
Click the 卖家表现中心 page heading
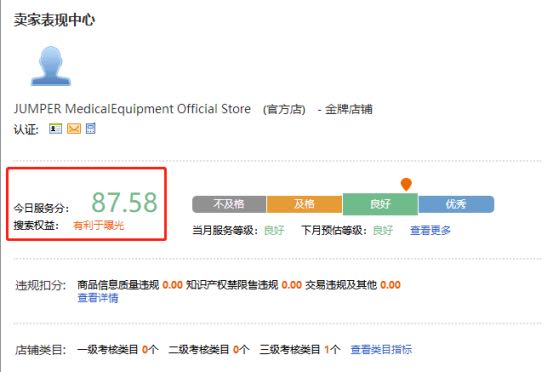coord(54,20)
